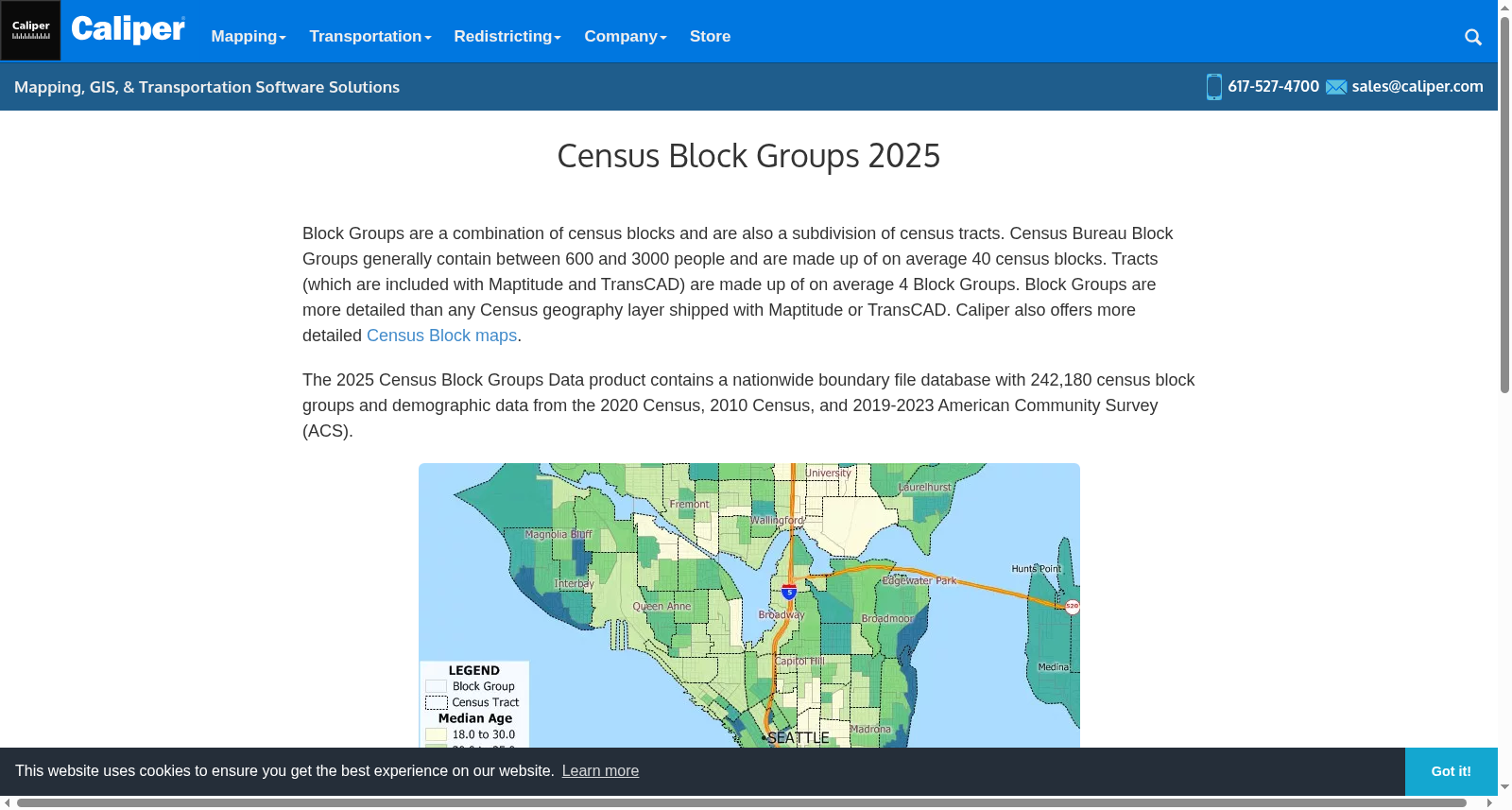
Task: Open the Store page from navbar
Action: tap(710, 36)
